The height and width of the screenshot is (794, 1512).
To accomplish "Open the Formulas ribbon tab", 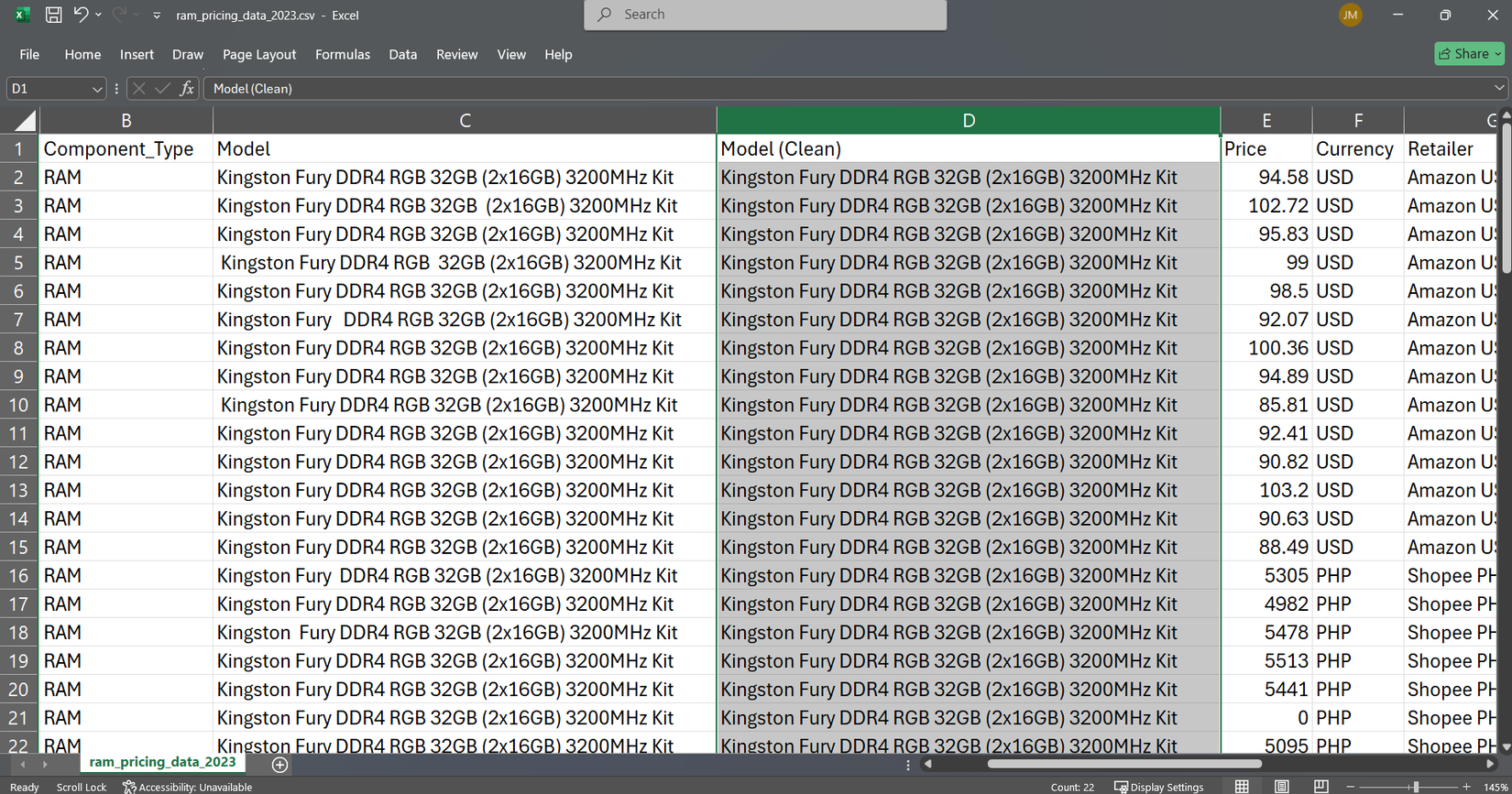I will 343,55.
